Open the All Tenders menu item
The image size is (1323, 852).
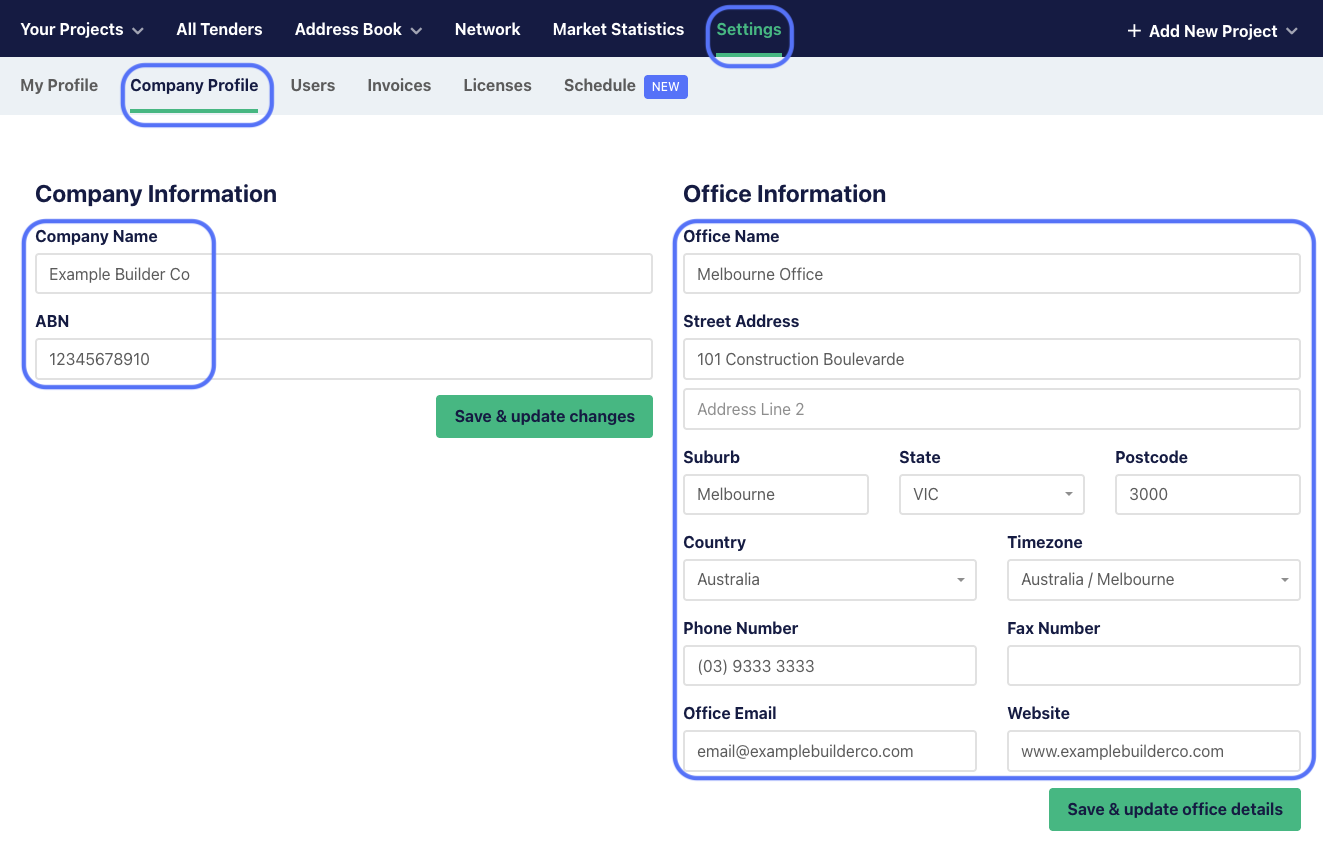(x=219, y=30)
